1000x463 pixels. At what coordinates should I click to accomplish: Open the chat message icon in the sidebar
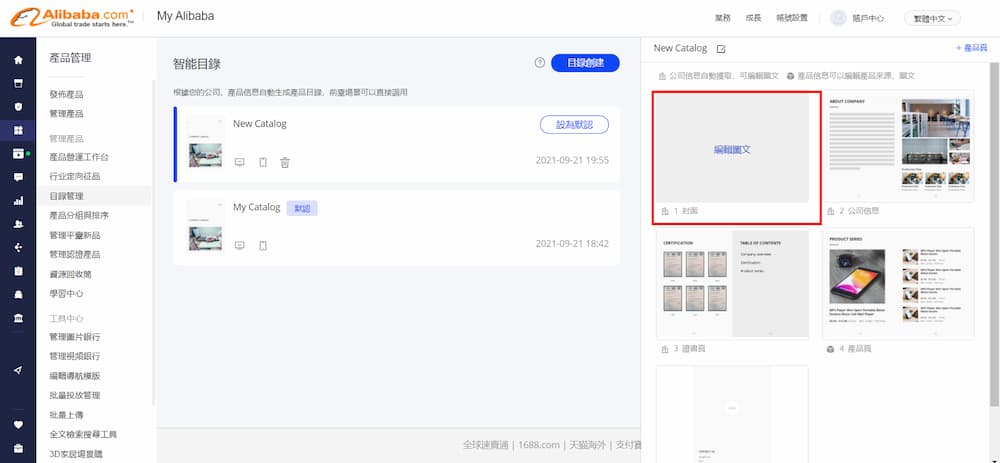click(x=18, y=177)
